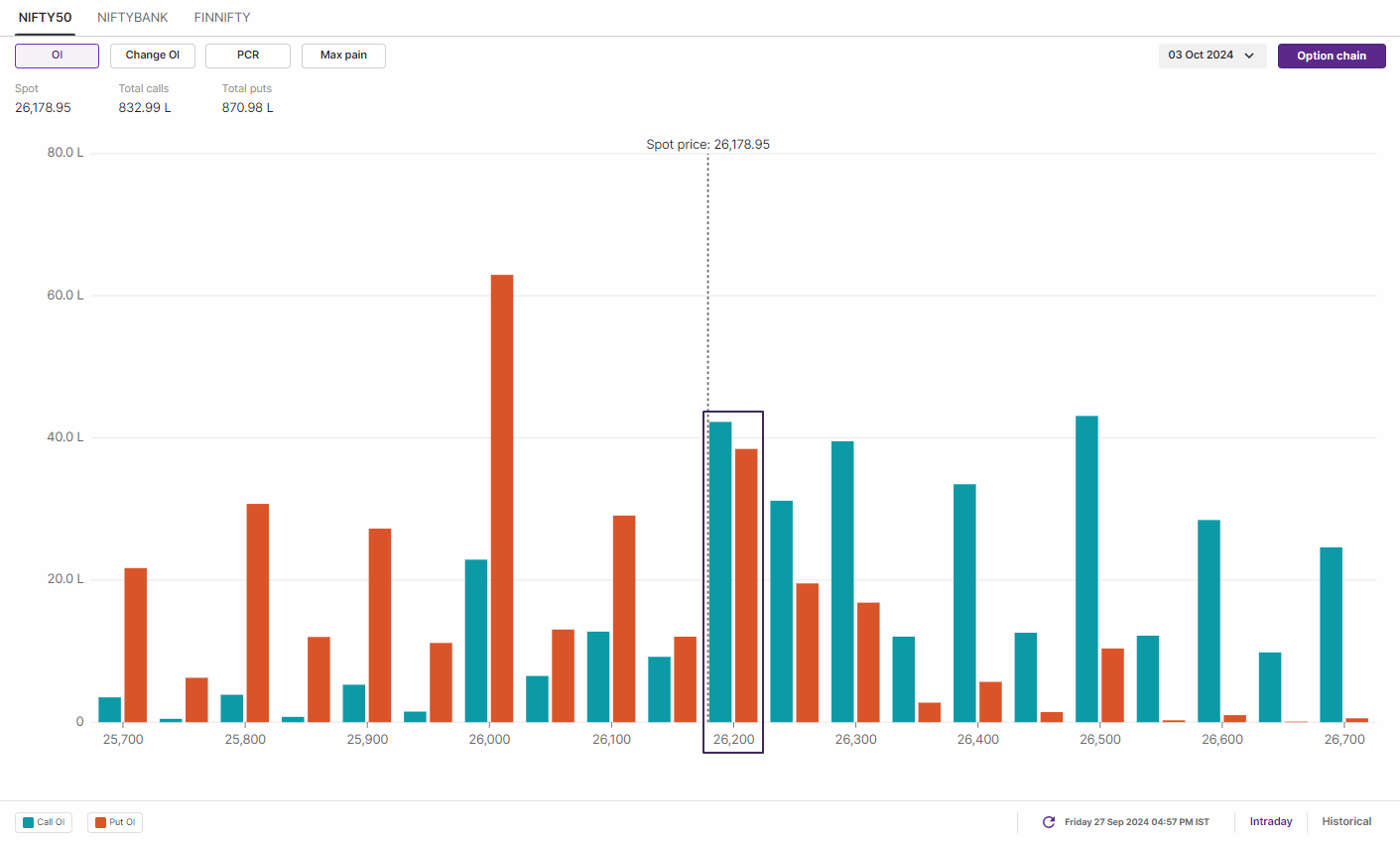1400x841 pixels.
Task: Open the 03 Oct 2024 expiry dropdown
Action: (x=1212, y=56)
